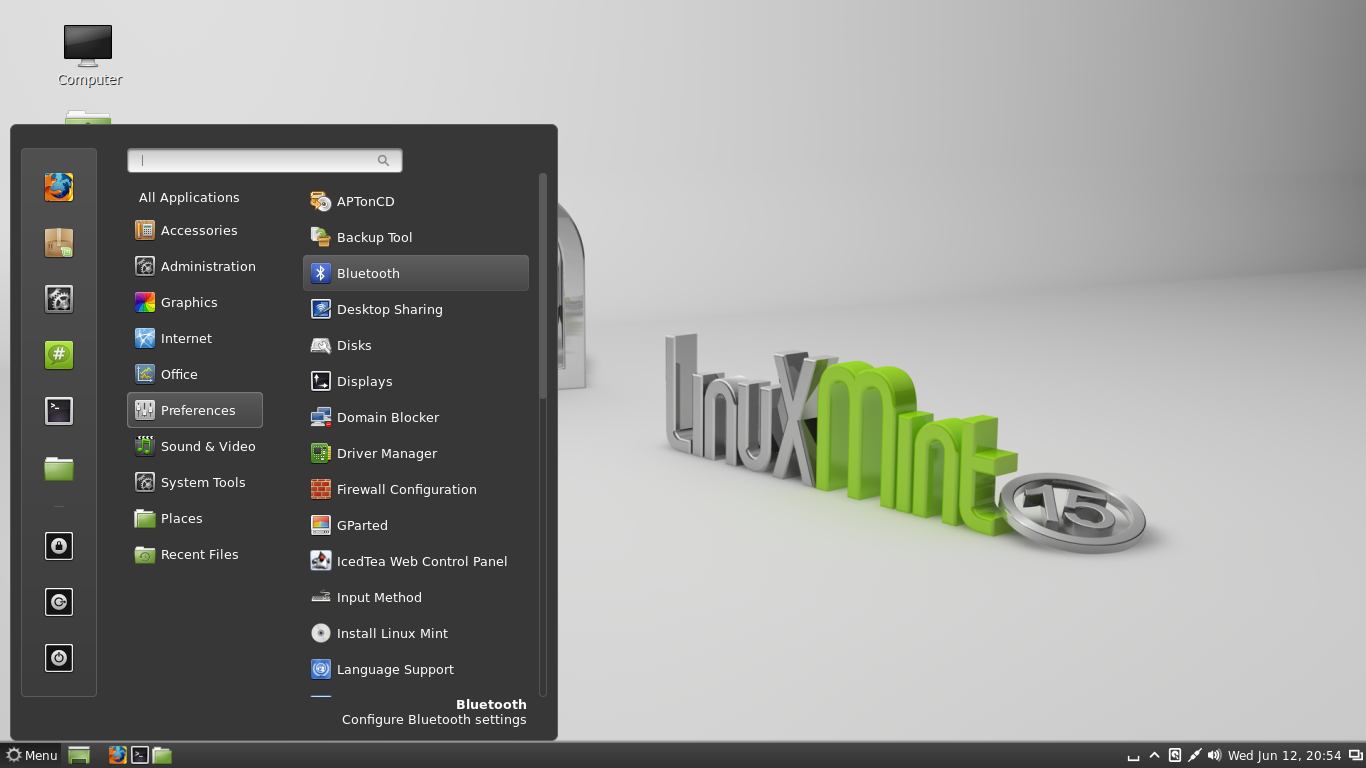Click the upward caret icon in the system tray
The width and height of the screenshot is (1366, 768).
coord(1155,755)
